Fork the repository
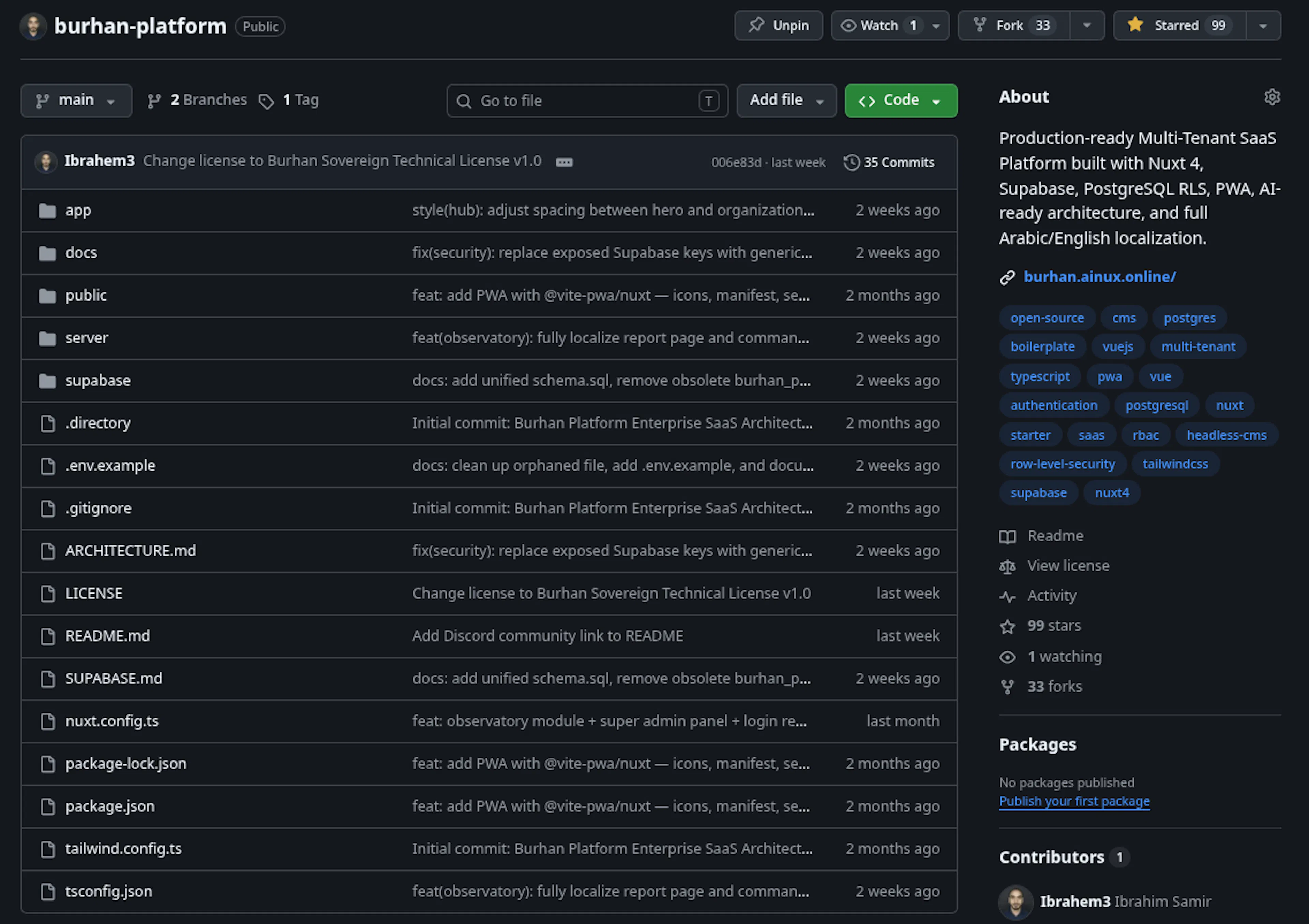Viewport: 1309px width, 924px height. point(1014,26)
